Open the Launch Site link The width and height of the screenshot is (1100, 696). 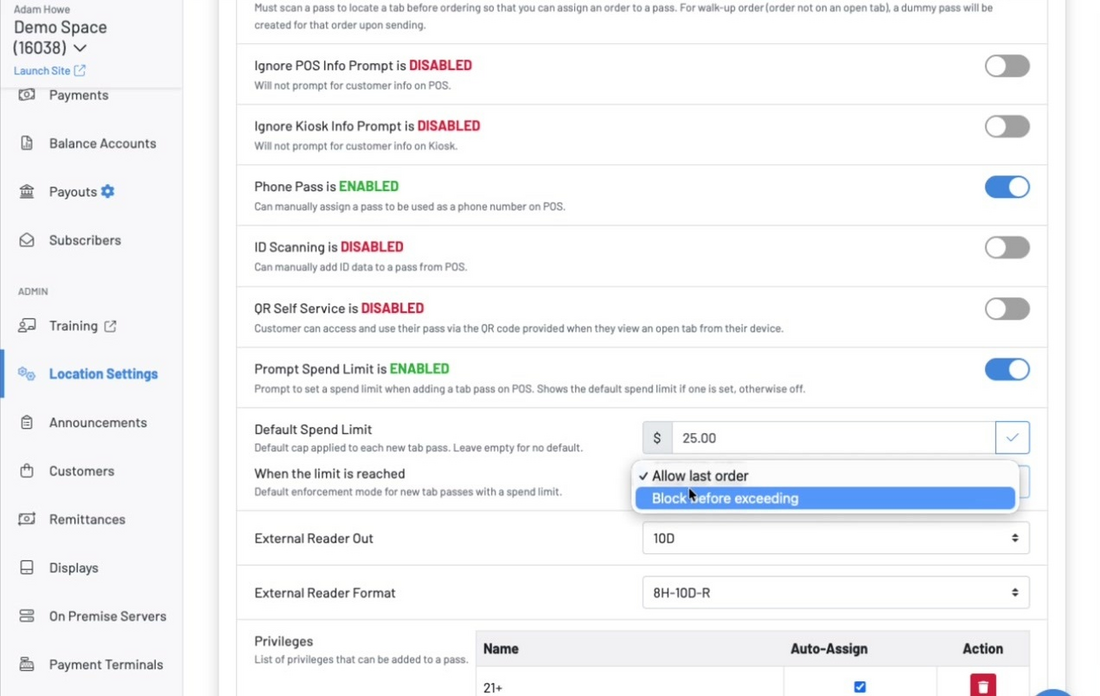coord(49,70)
